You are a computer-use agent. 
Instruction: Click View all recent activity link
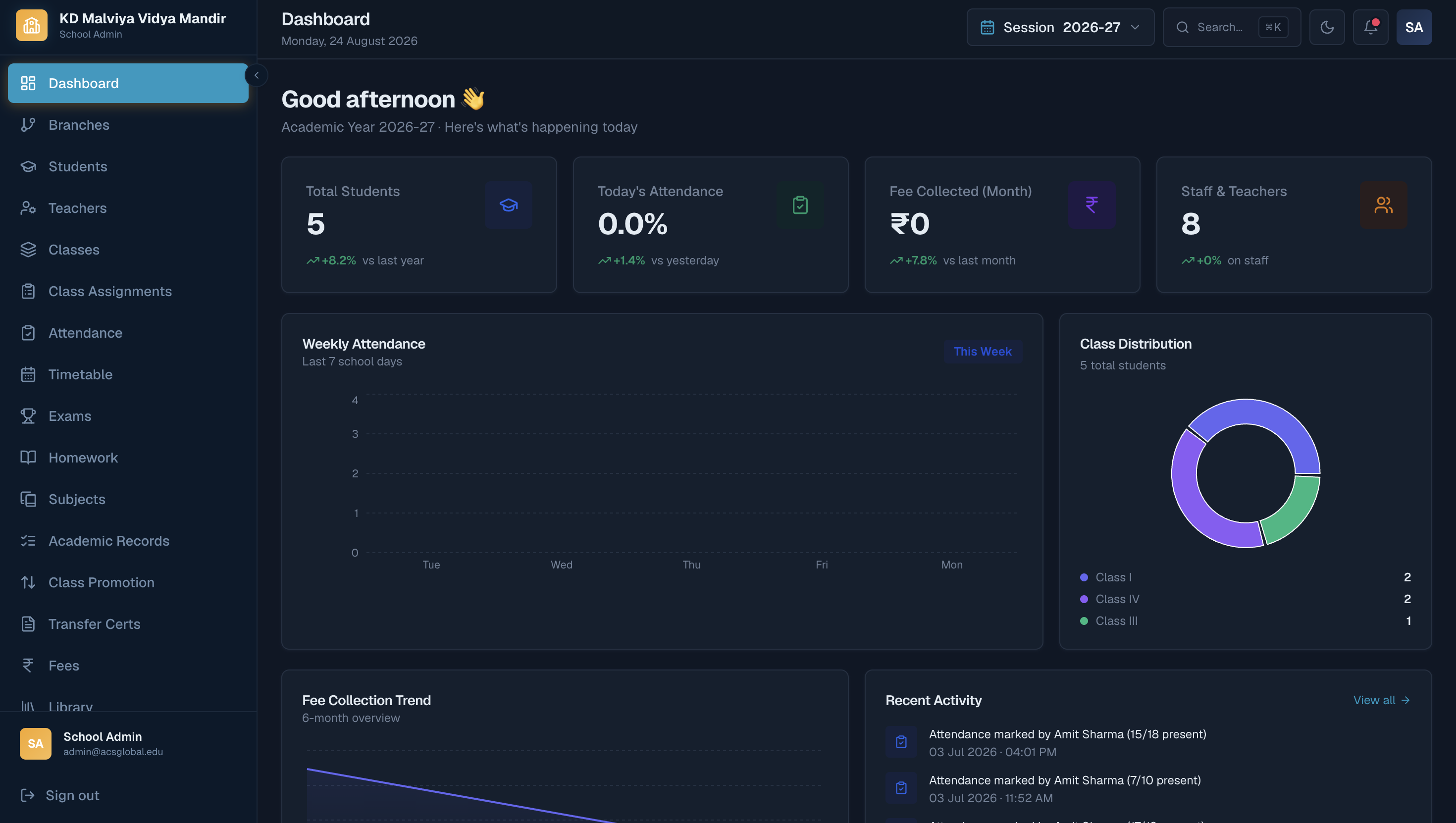pos(1381,700)
